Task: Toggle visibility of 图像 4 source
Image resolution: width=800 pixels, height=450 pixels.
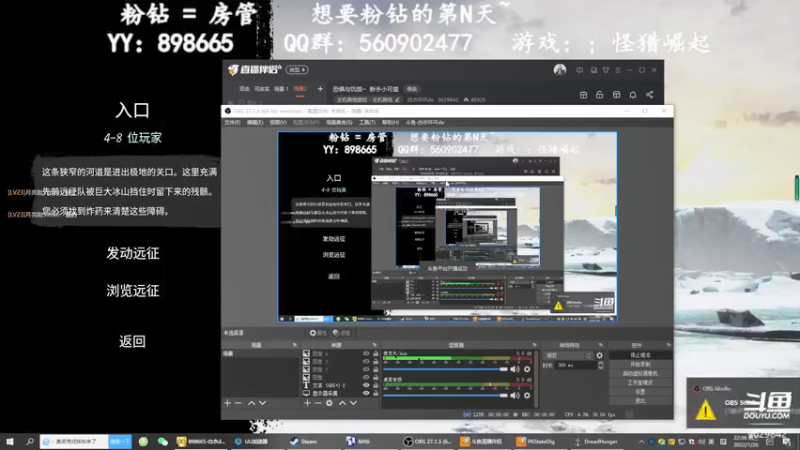Action: click(366, 354)
